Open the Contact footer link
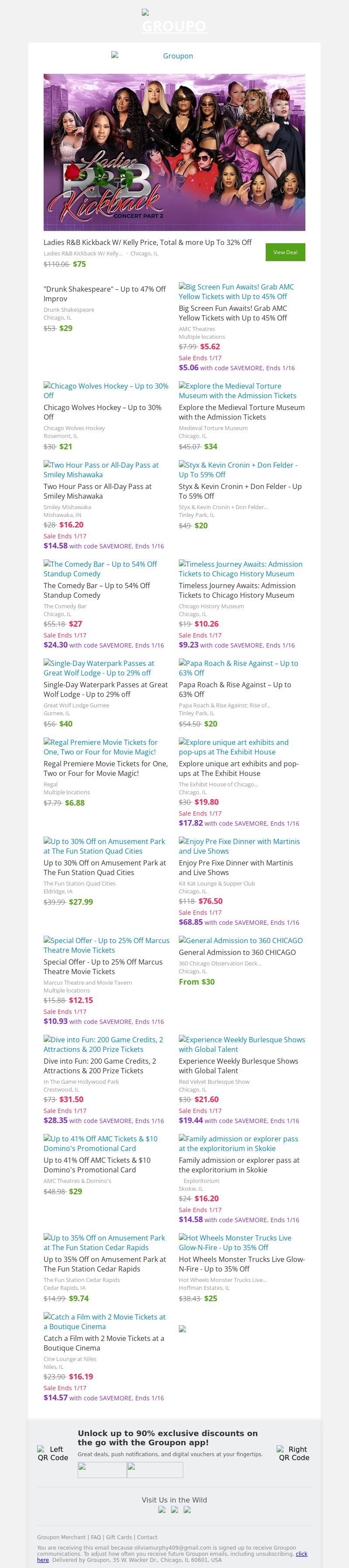349x1568 pixels. (147, 1537)
